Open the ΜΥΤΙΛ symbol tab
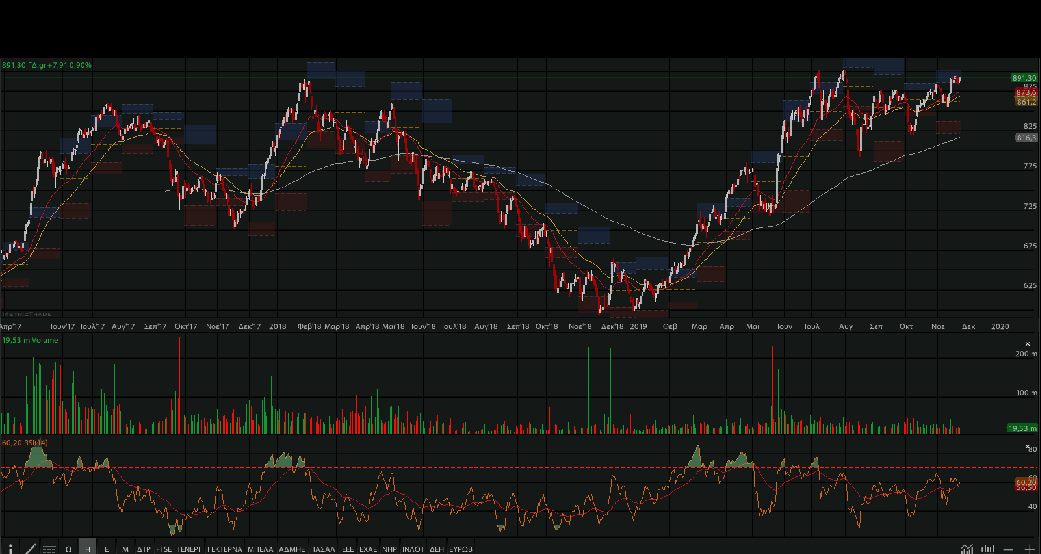The image size is (1041, 554). coord(261,549)
